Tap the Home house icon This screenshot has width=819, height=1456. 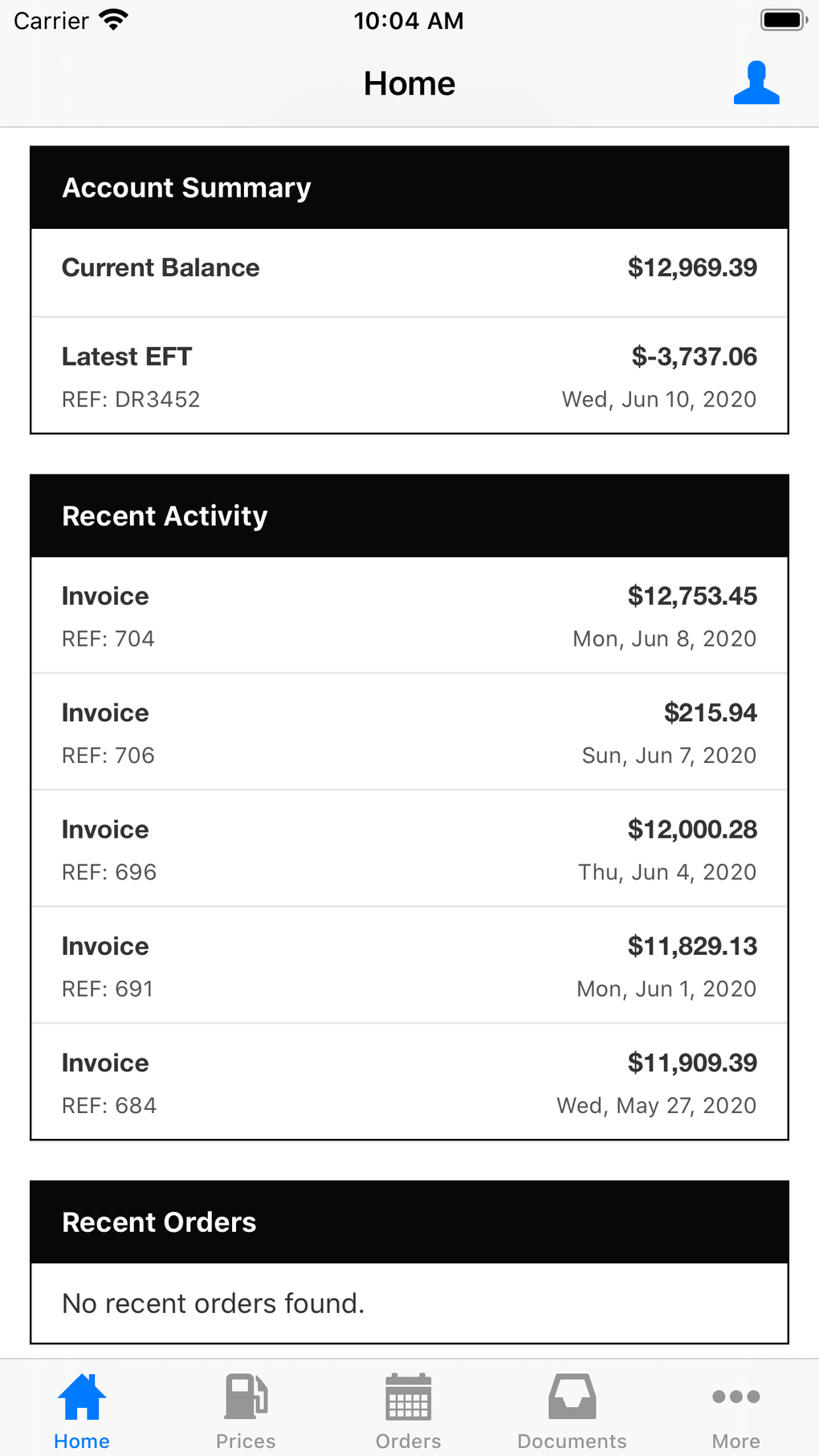[82, 1397]
